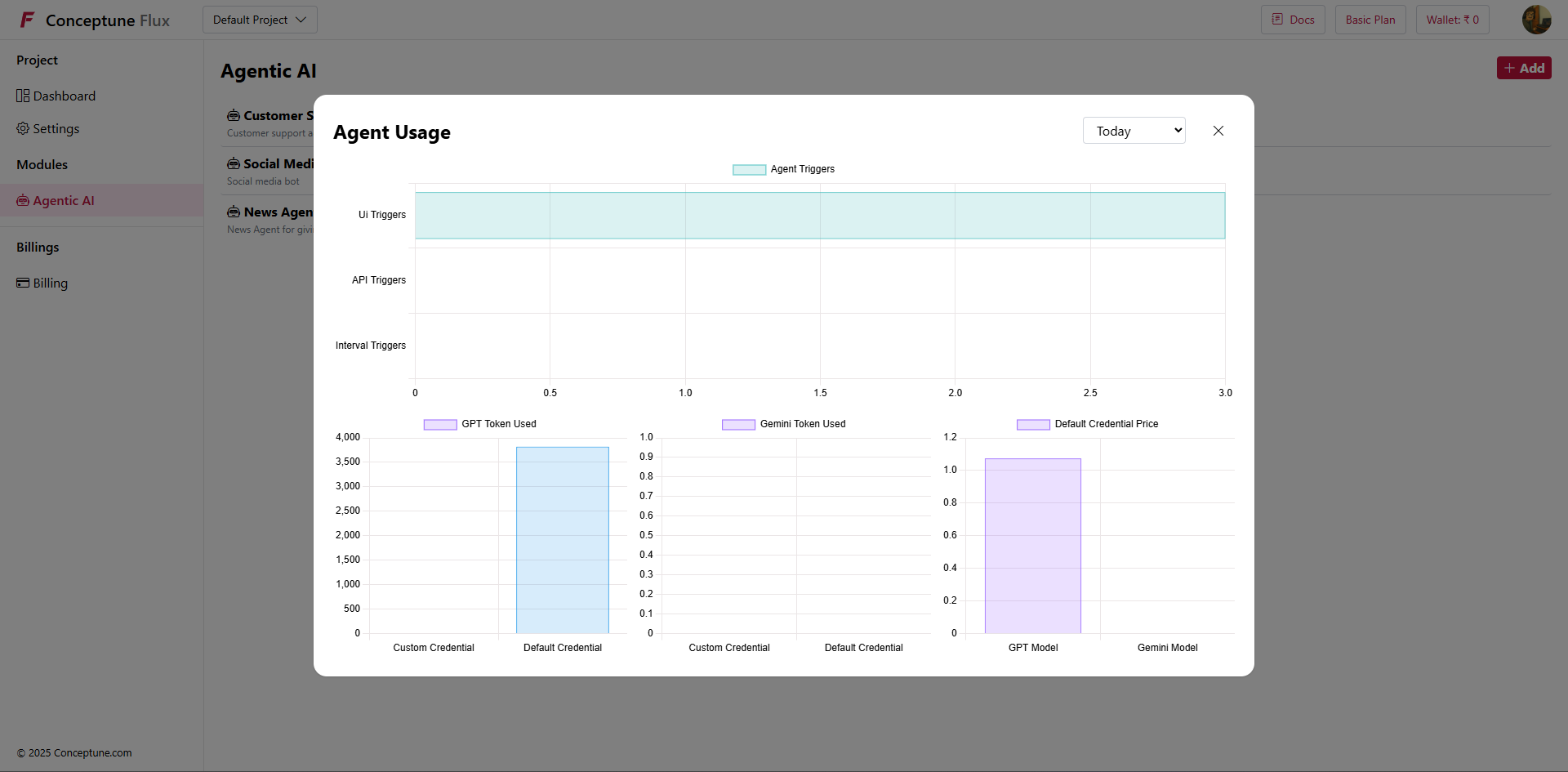Click the Conceptune Flux logo icon
The image size is (1568, 772).
point(26,20)
